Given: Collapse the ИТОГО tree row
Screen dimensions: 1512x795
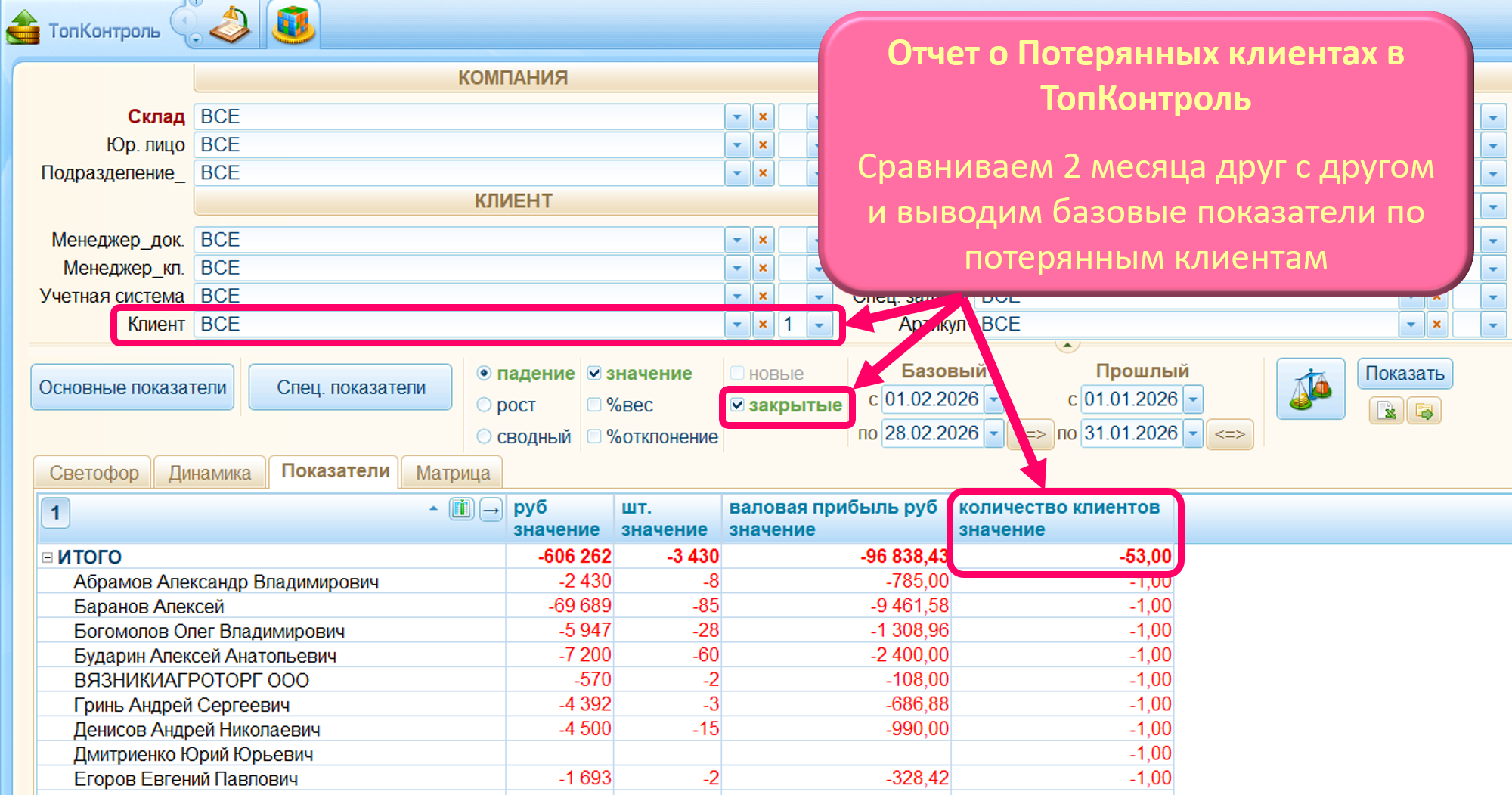Looking at the screenshot, I should tap(48, 557).
